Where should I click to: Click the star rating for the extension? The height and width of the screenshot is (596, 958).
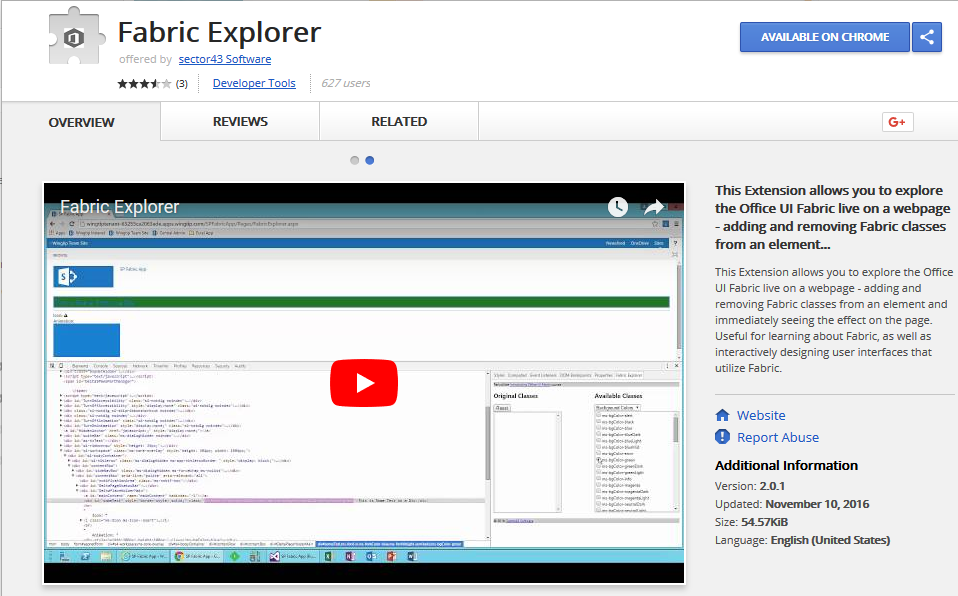pyautogui.click(x=144, y=84)
